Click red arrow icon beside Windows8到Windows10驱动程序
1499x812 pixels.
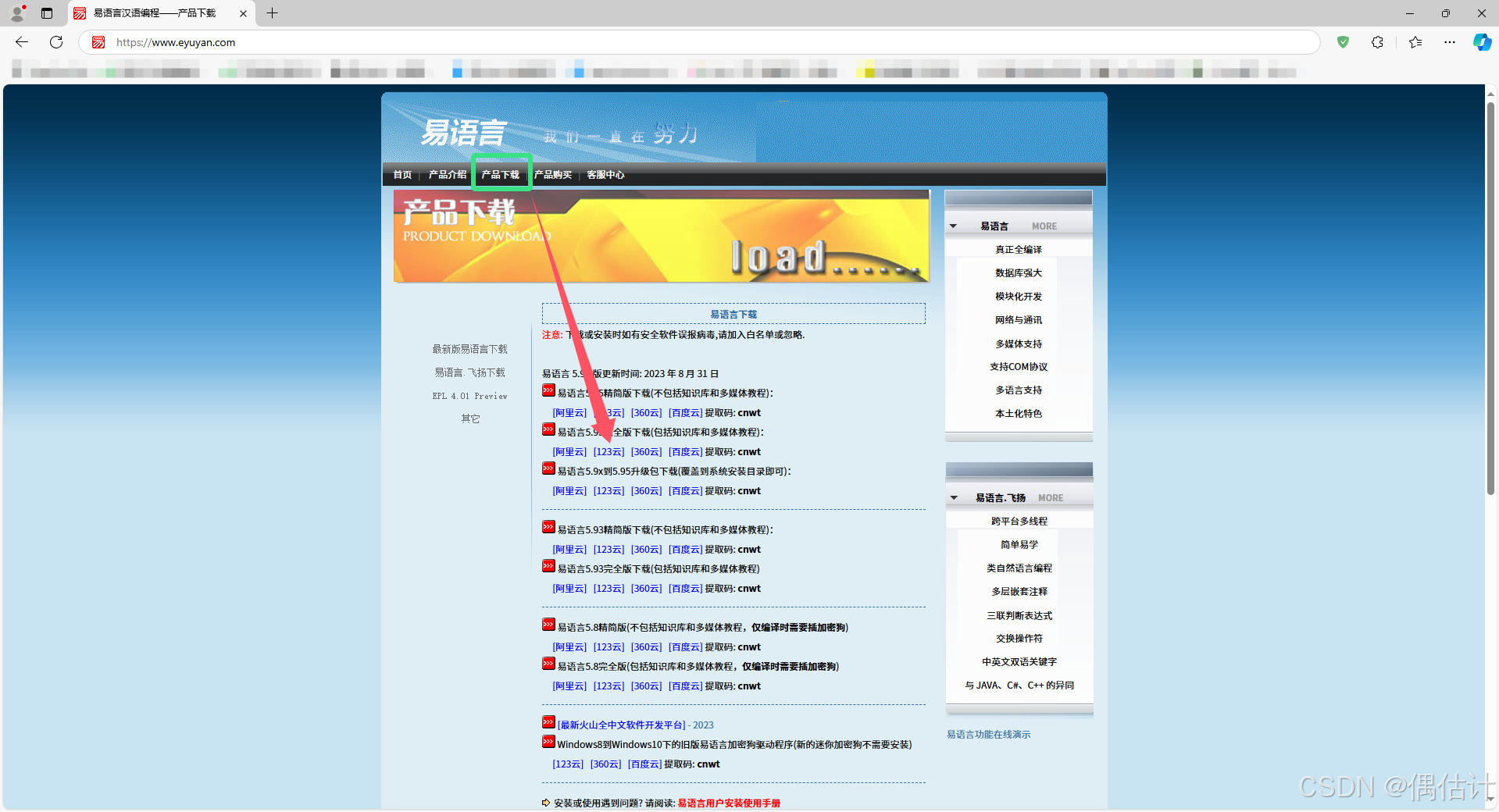[x=548, y=742]
